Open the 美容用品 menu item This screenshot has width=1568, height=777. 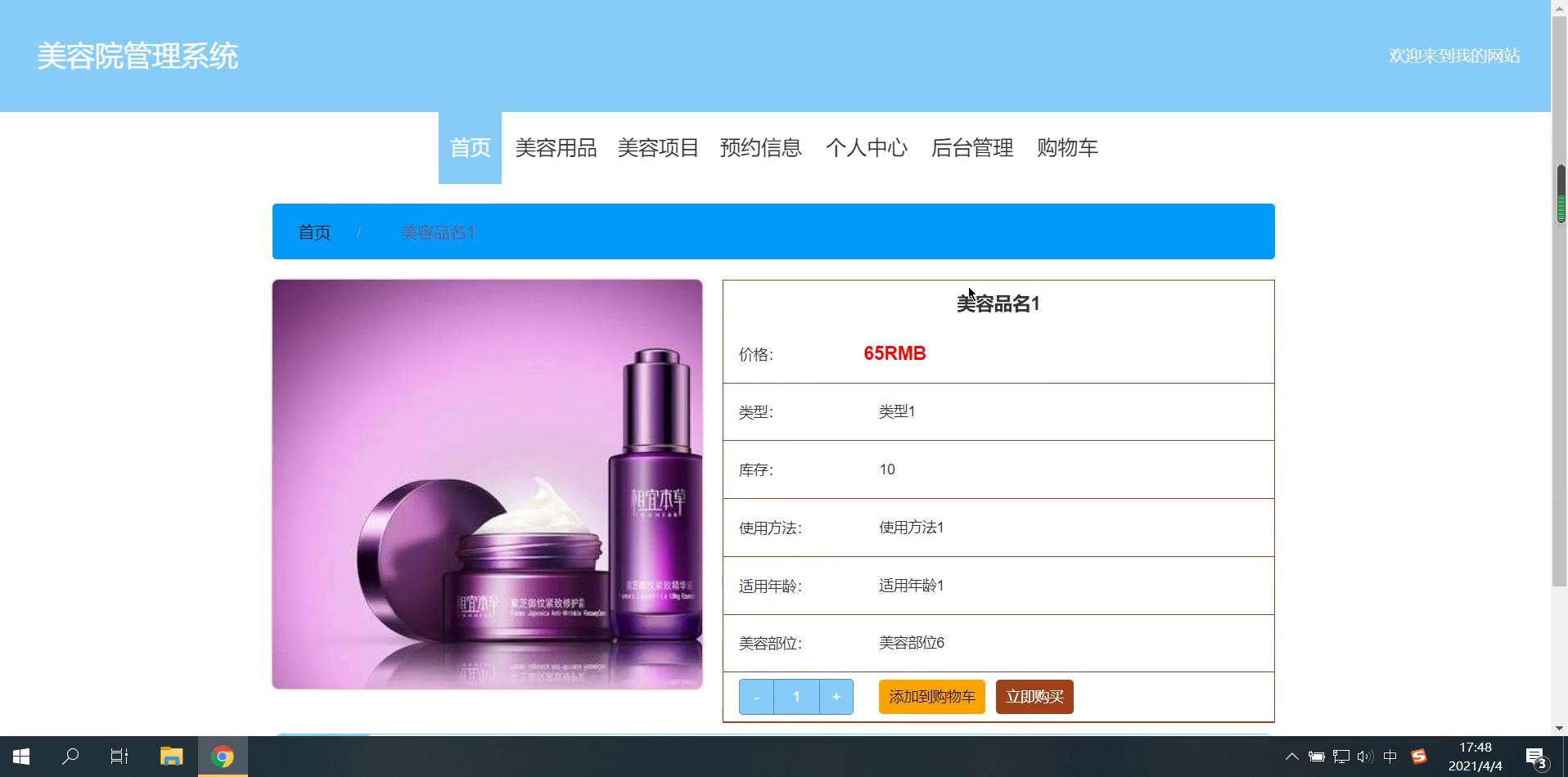click(x=556, y=148)
